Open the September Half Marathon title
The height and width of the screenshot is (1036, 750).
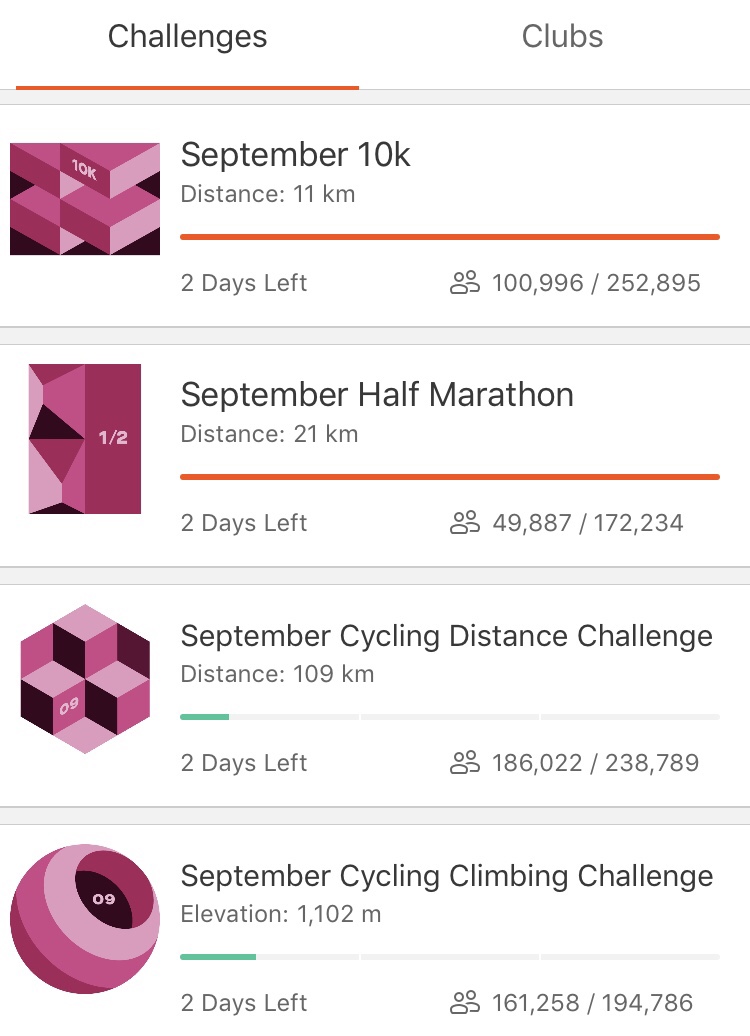pyautogui.click(x=377, y=395)
